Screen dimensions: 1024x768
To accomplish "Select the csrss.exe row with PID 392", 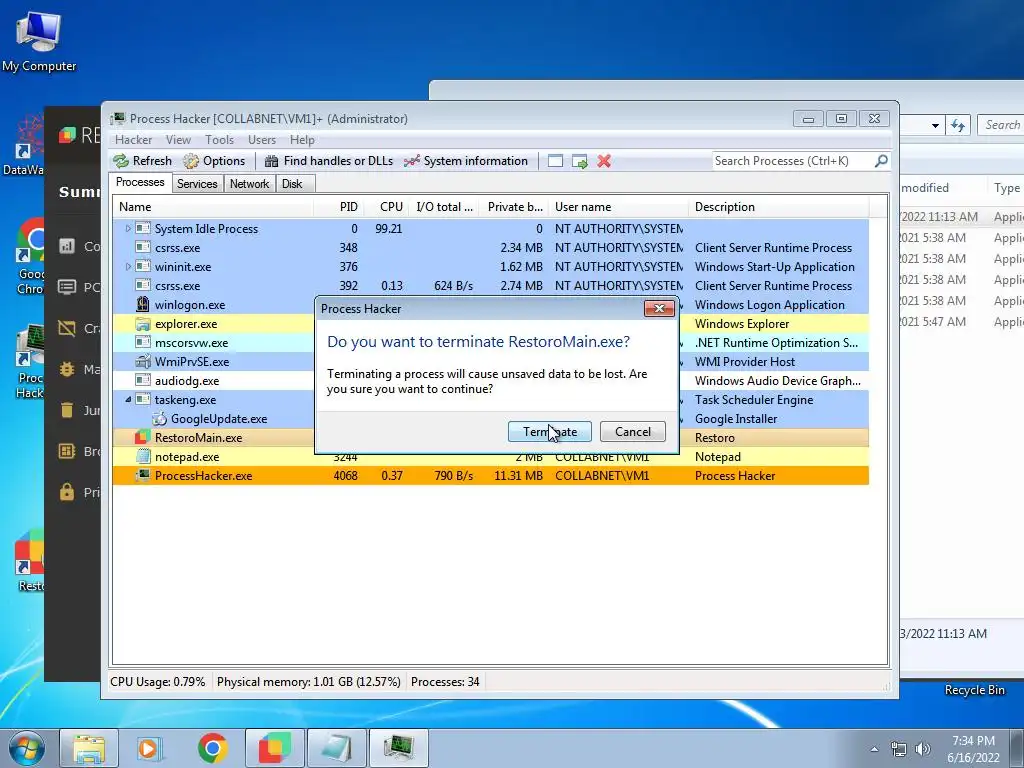I will point(490,285).
